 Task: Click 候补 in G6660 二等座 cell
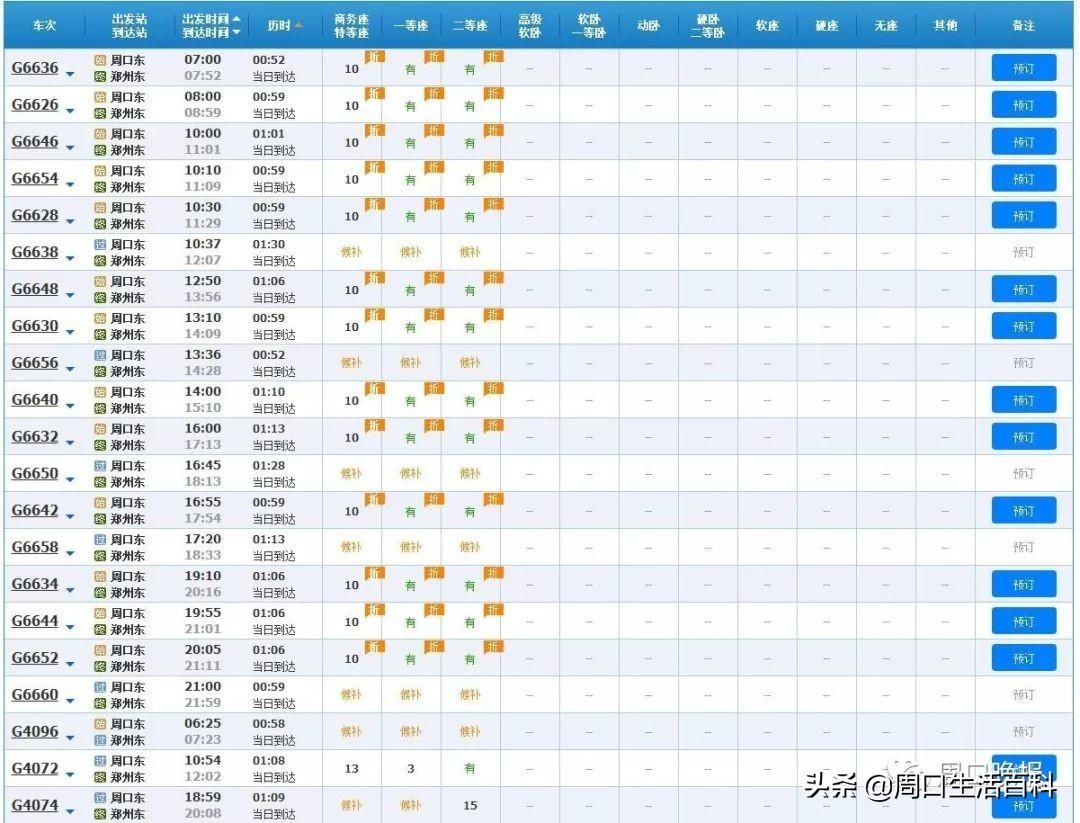coord(470,695)
